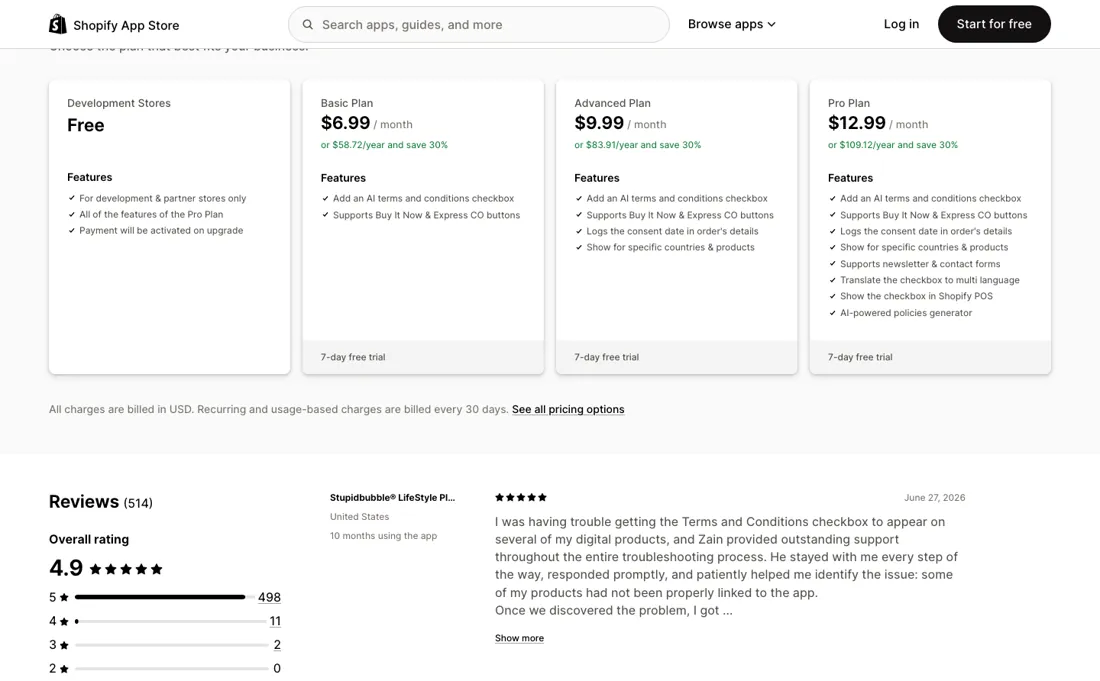The width and height of the screenshot is (1100, 681).
Task: Open the 498 five-star reviews count
Action: coord(269,598)
